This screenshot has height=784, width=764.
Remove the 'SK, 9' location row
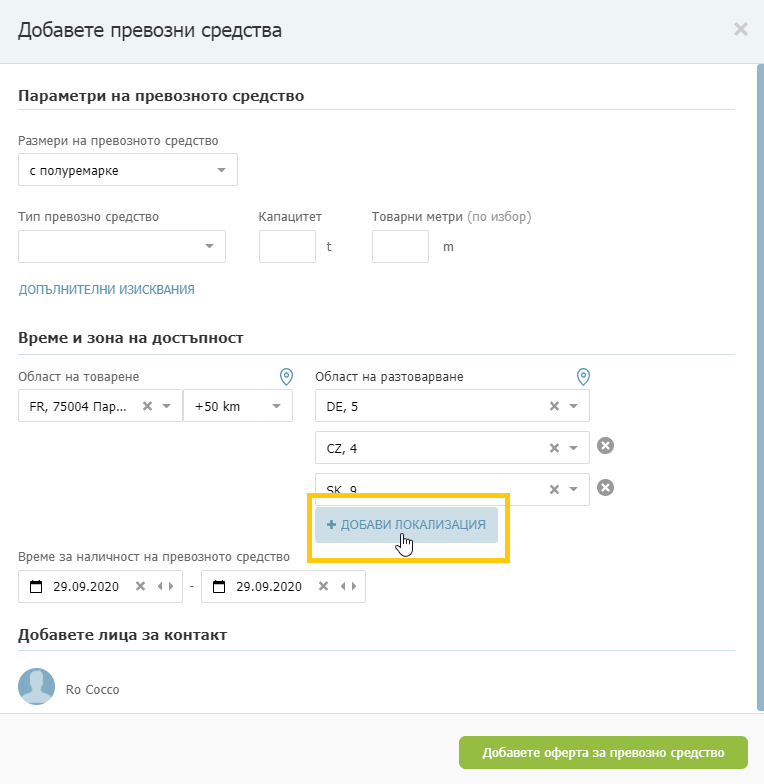[x=605, y=488]
